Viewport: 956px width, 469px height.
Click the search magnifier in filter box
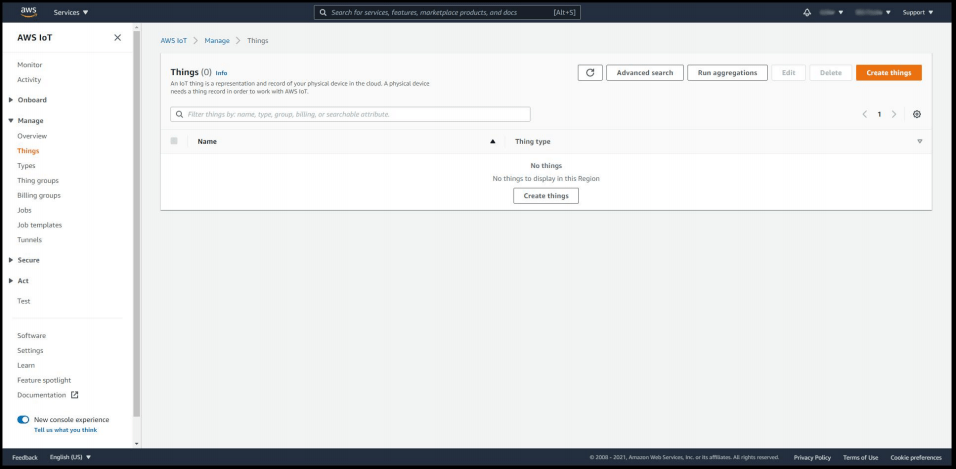(x=180, y=114)
